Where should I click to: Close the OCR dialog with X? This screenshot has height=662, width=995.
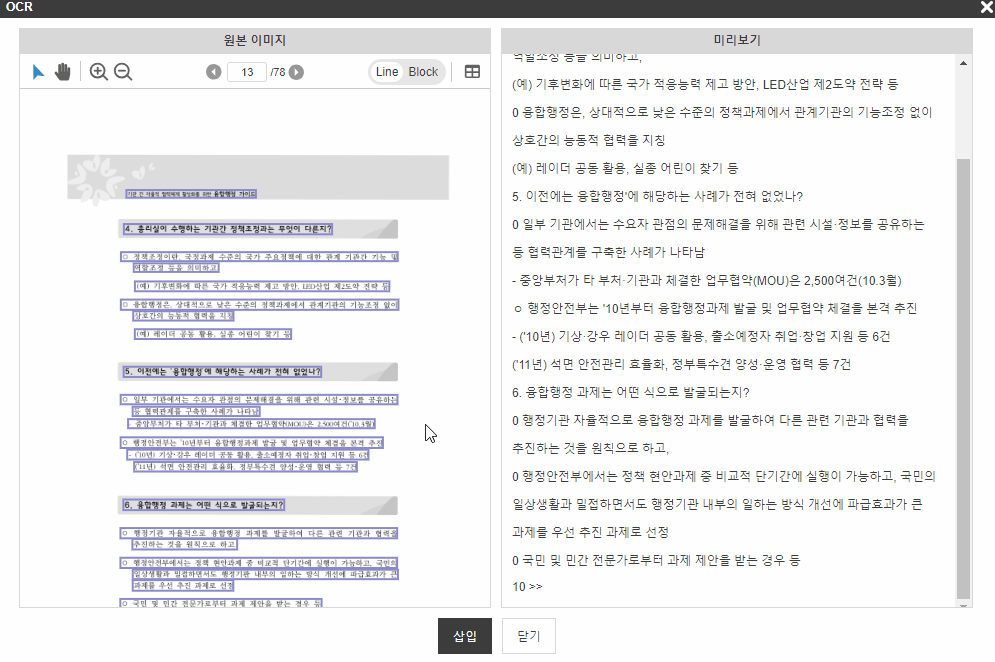coord(986,8)
